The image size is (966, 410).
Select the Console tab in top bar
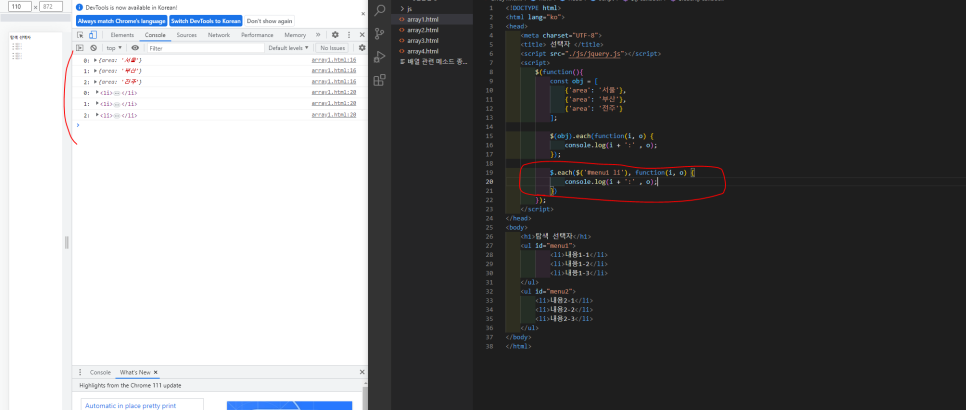pos(155,35)
